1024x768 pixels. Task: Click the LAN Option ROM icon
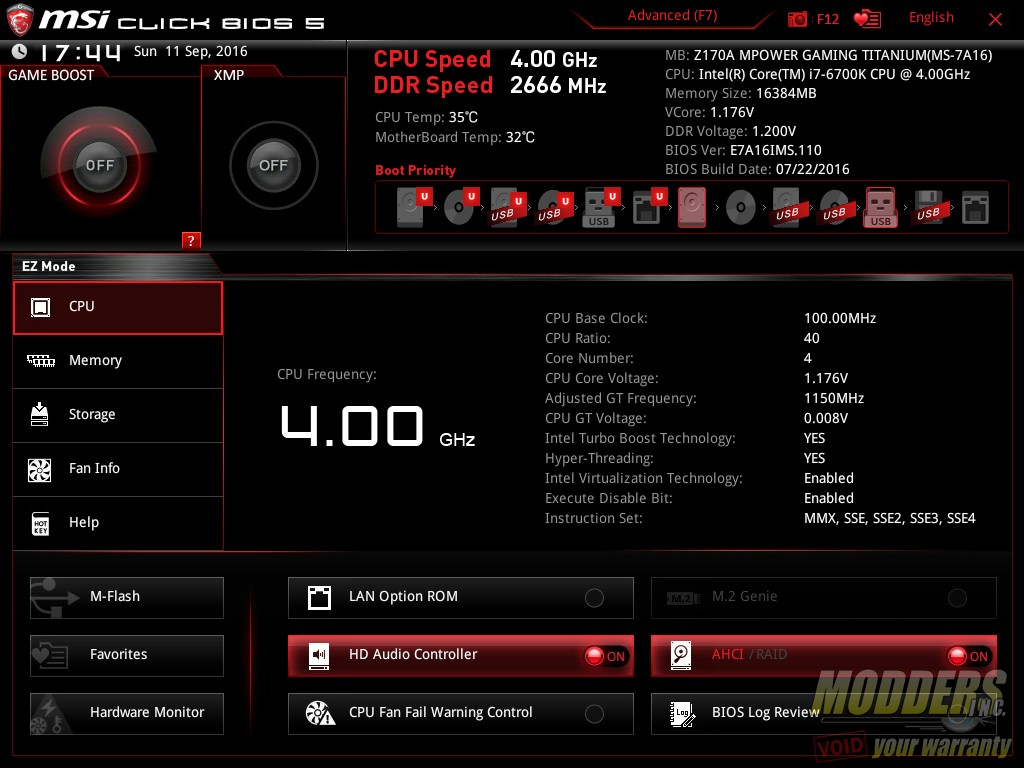pyautogui.click(x=319, y=597)
